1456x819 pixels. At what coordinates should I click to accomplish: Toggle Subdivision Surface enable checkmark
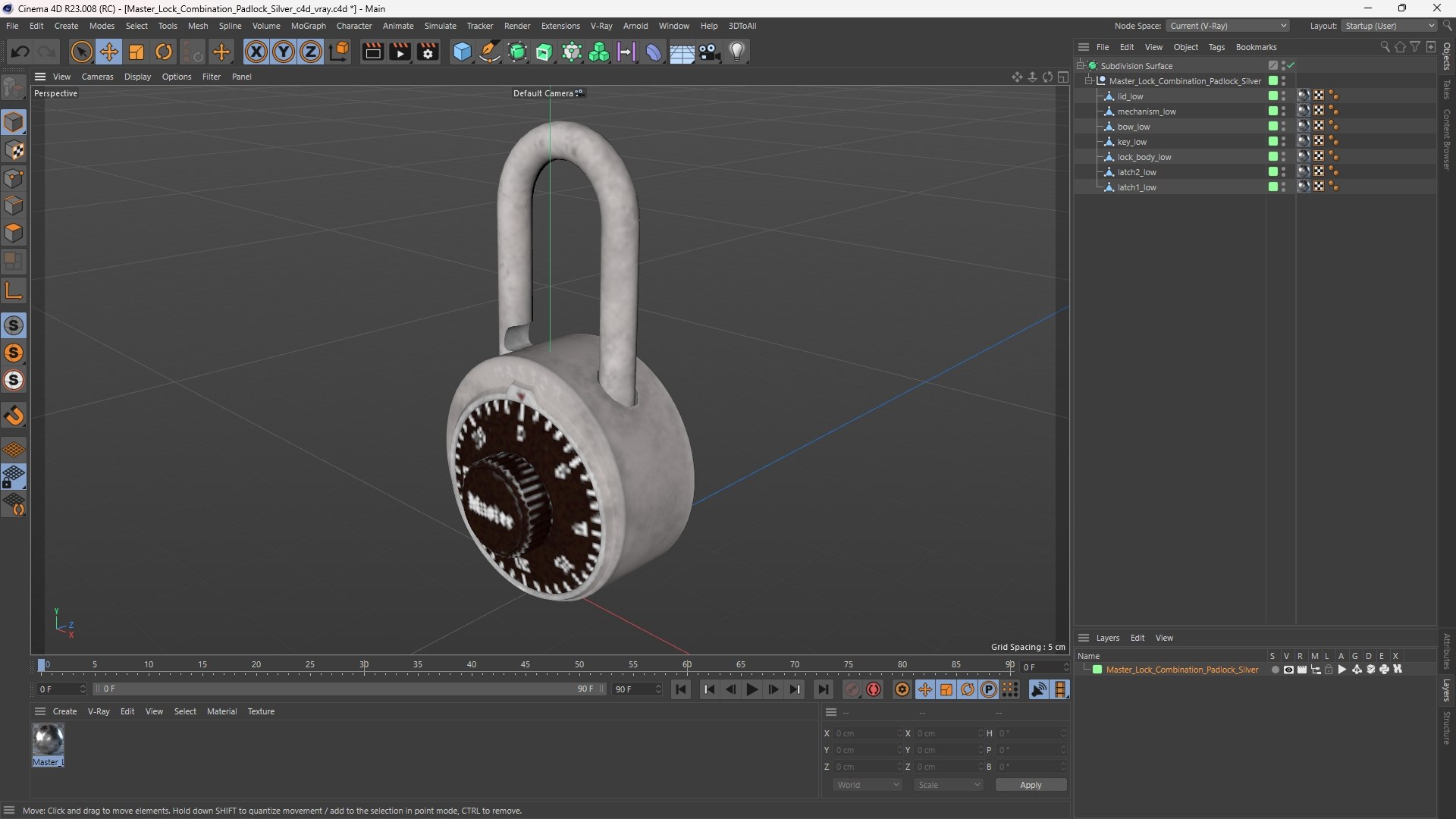click(1291, 66)
